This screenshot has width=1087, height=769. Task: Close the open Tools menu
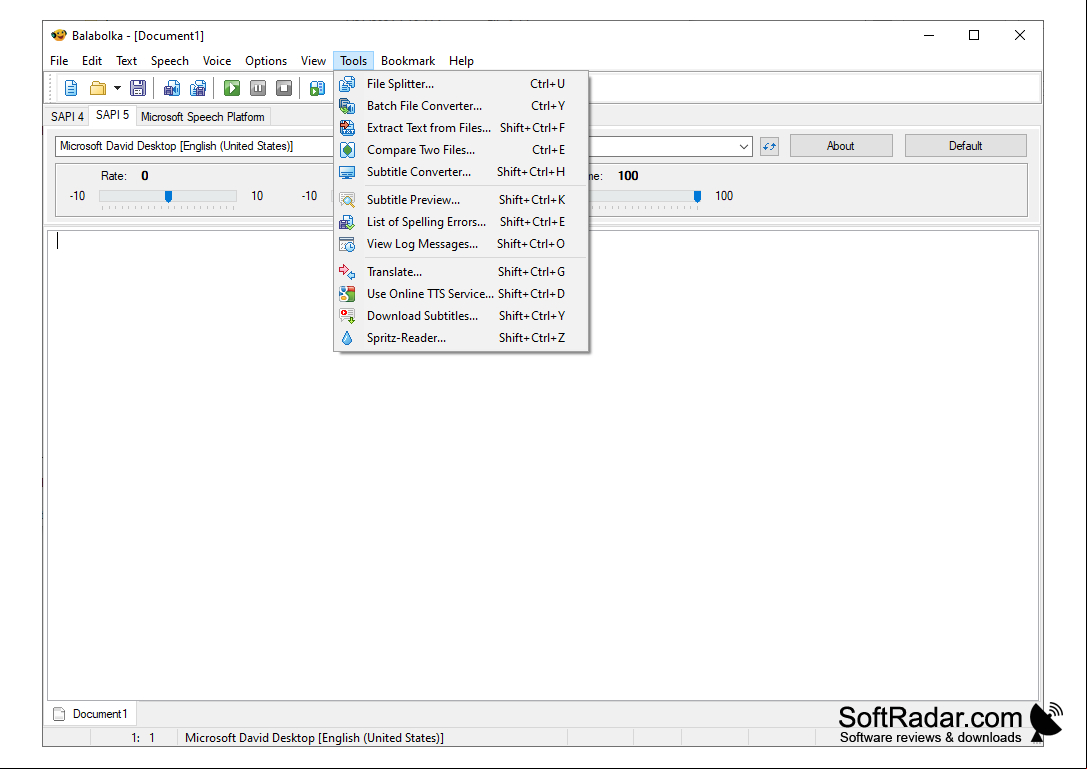[x=354, y=61]
